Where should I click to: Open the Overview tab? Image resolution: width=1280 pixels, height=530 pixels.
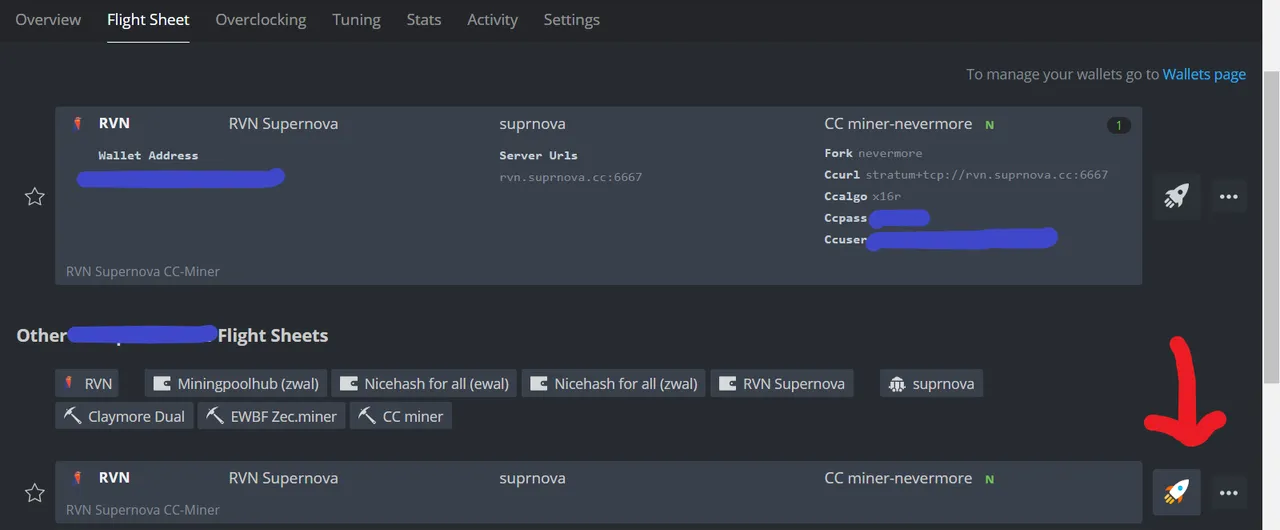[x=48, y=19]
